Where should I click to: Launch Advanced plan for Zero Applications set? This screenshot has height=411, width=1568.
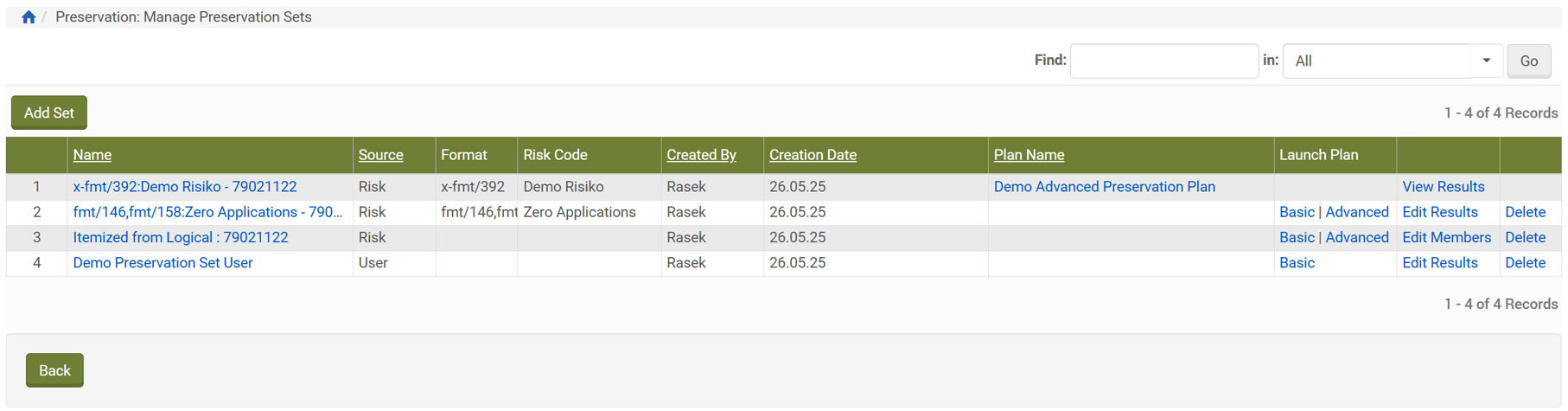click(x=1356, y=212)
